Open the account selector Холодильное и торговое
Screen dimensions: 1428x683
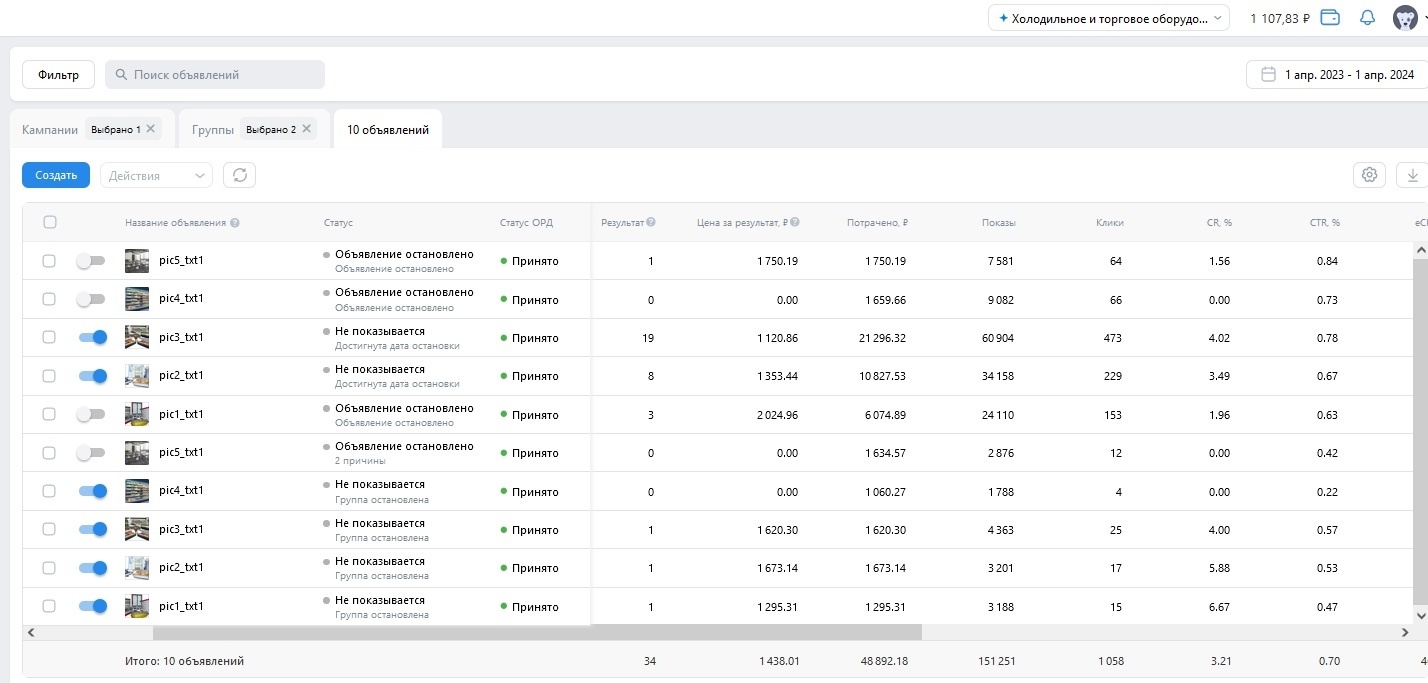click(x=1109, y=18)
